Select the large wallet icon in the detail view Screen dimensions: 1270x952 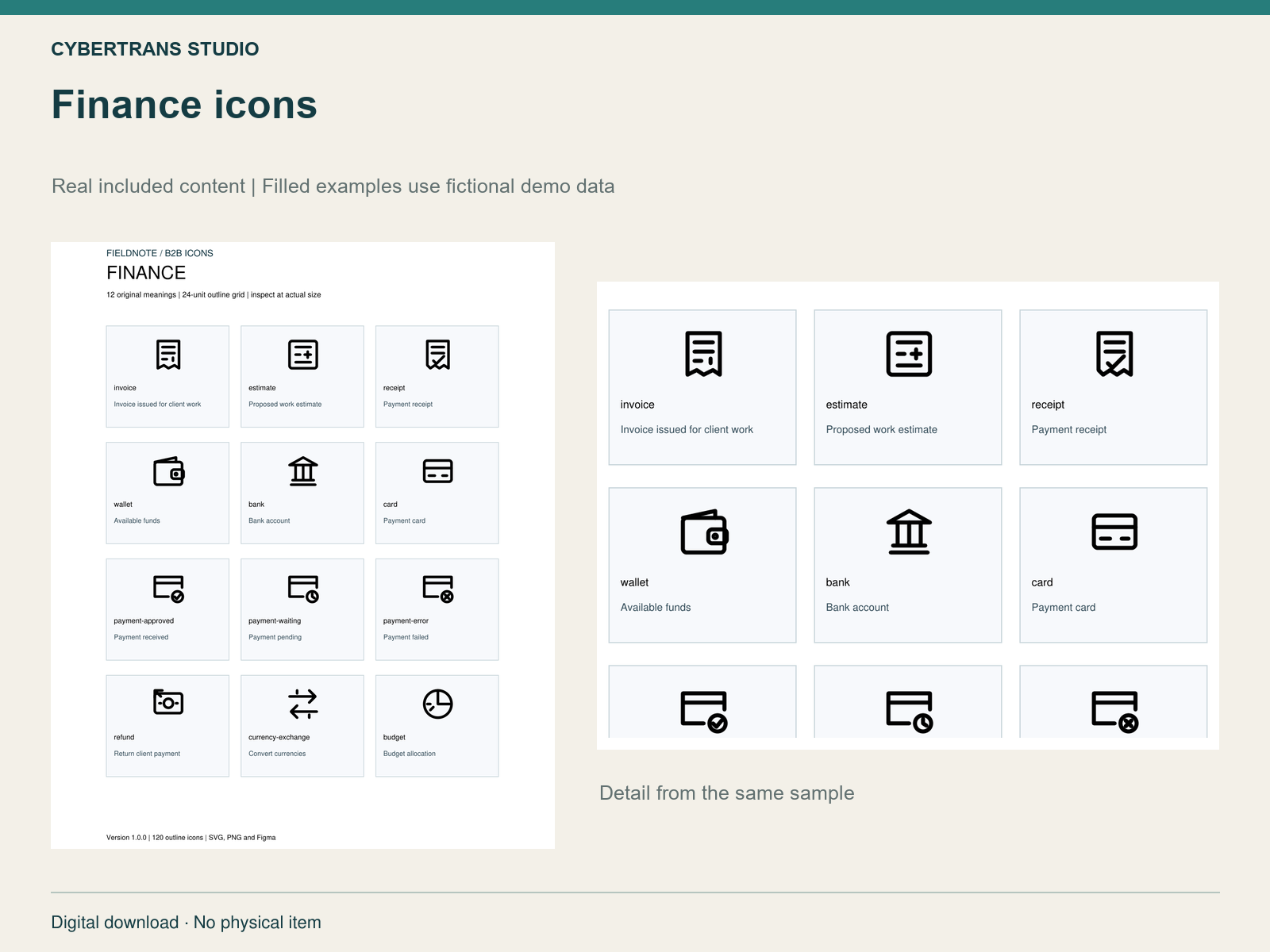click(x=705, y=532)
